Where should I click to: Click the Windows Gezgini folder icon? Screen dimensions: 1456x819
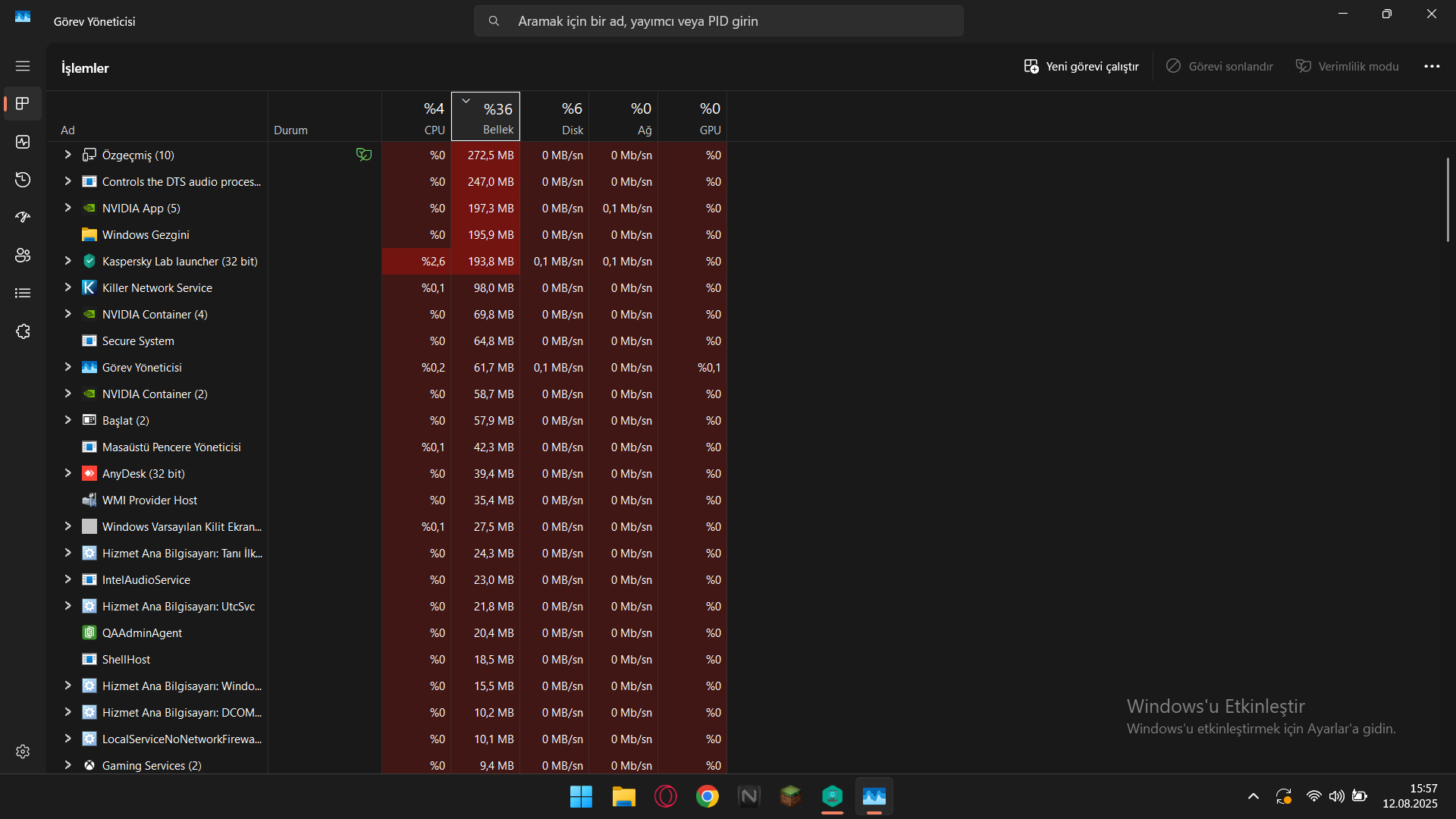[x=89, y=235]
